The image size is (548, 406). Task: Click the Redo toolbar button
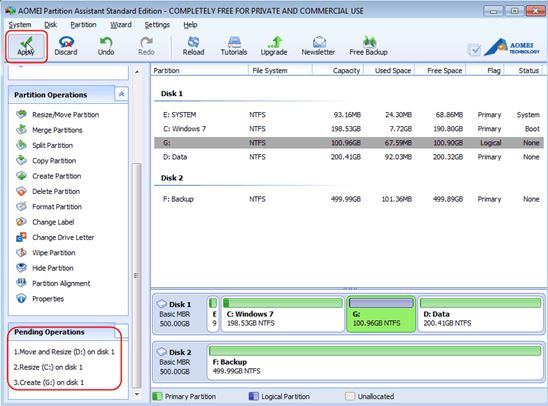146,46
